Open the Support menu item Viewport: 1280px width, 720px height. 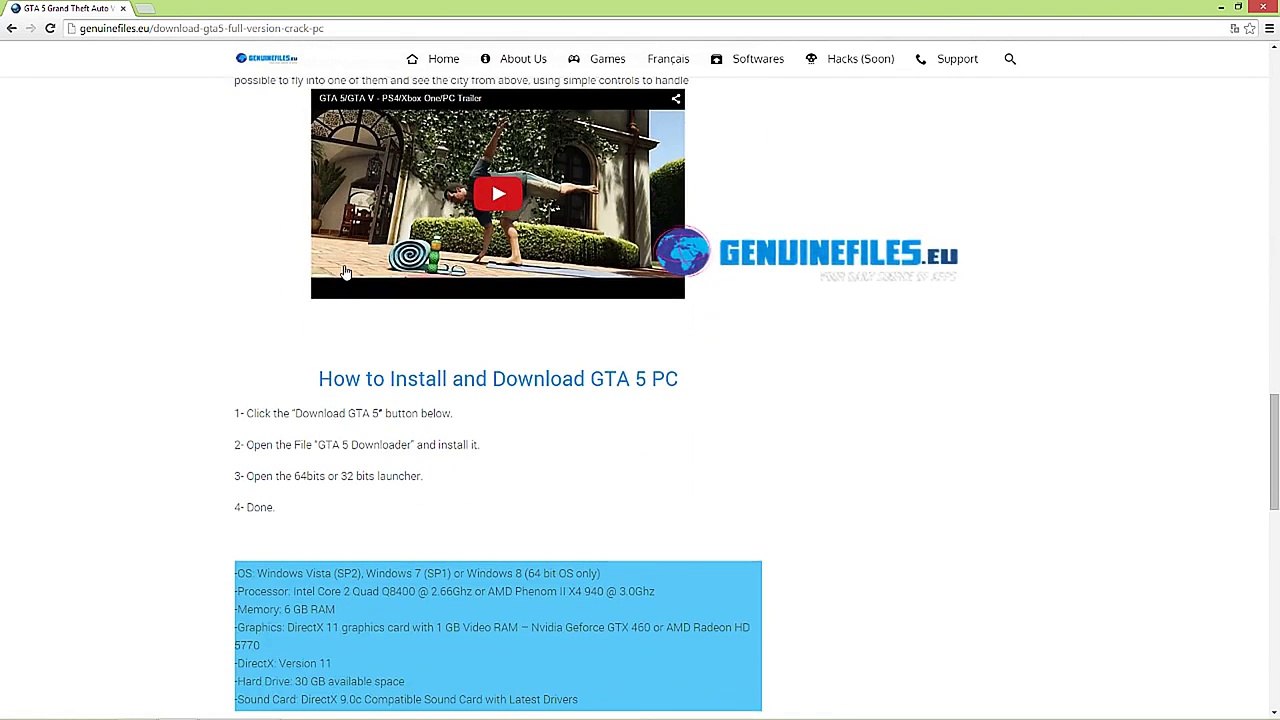957,59
